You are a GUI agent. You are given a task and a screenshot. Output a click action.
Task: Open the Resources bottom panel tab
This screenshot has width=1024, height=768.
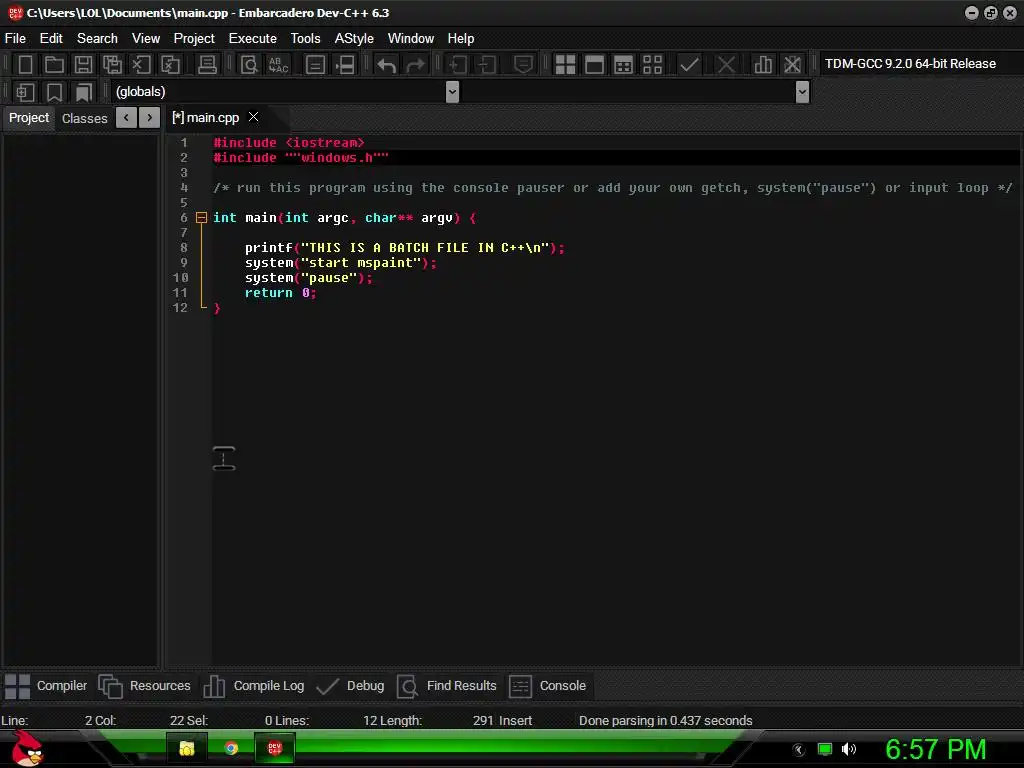(x=144, y=686)
